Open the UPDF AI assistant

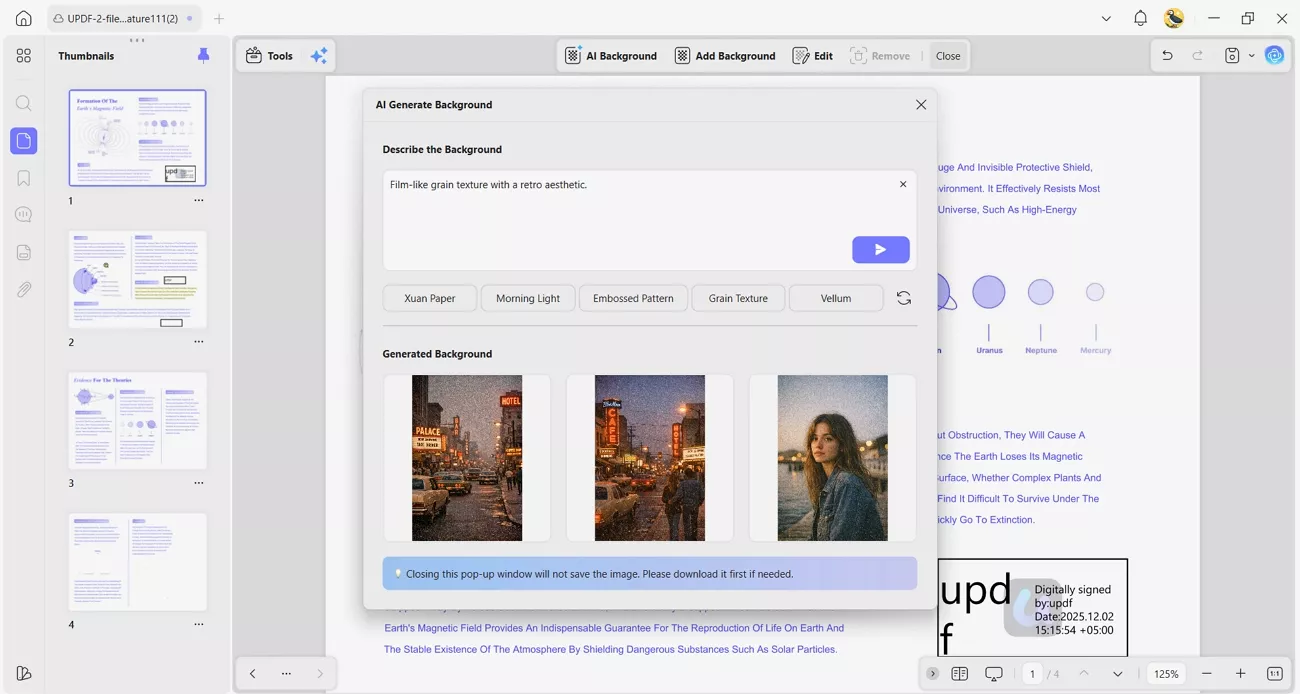click(x=1274, y=55)
